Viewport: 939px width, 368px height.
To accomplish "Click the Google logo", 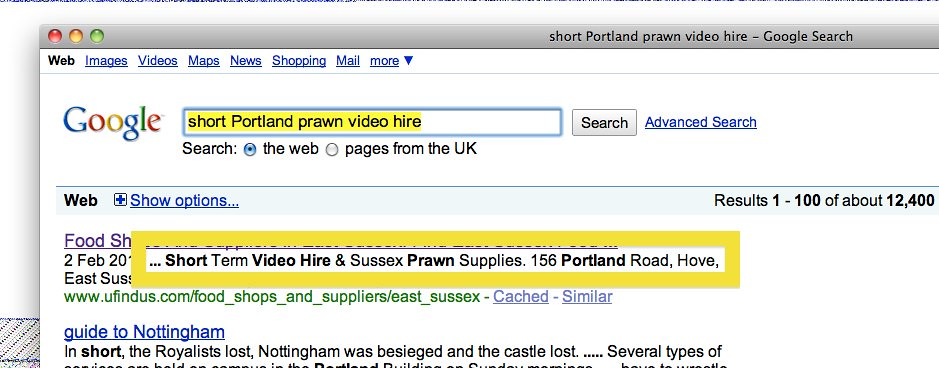I will [x=113, y=123].
